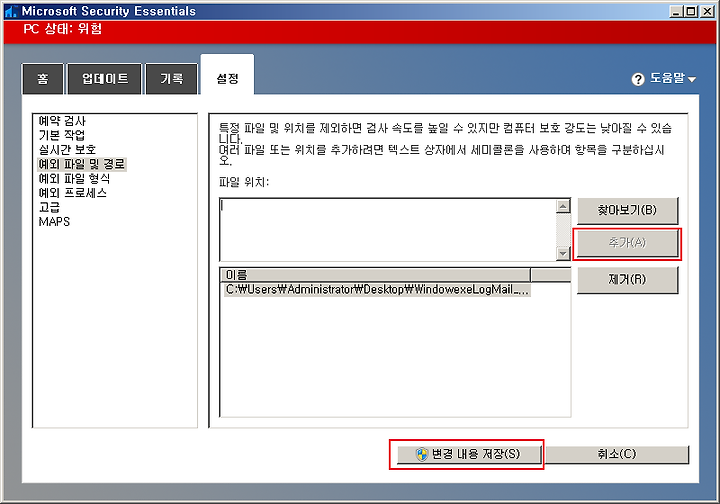Switch to the 업데이트 tab
Image resolution: width=720 pixels, height=504 pixels.
coord(105,79)
